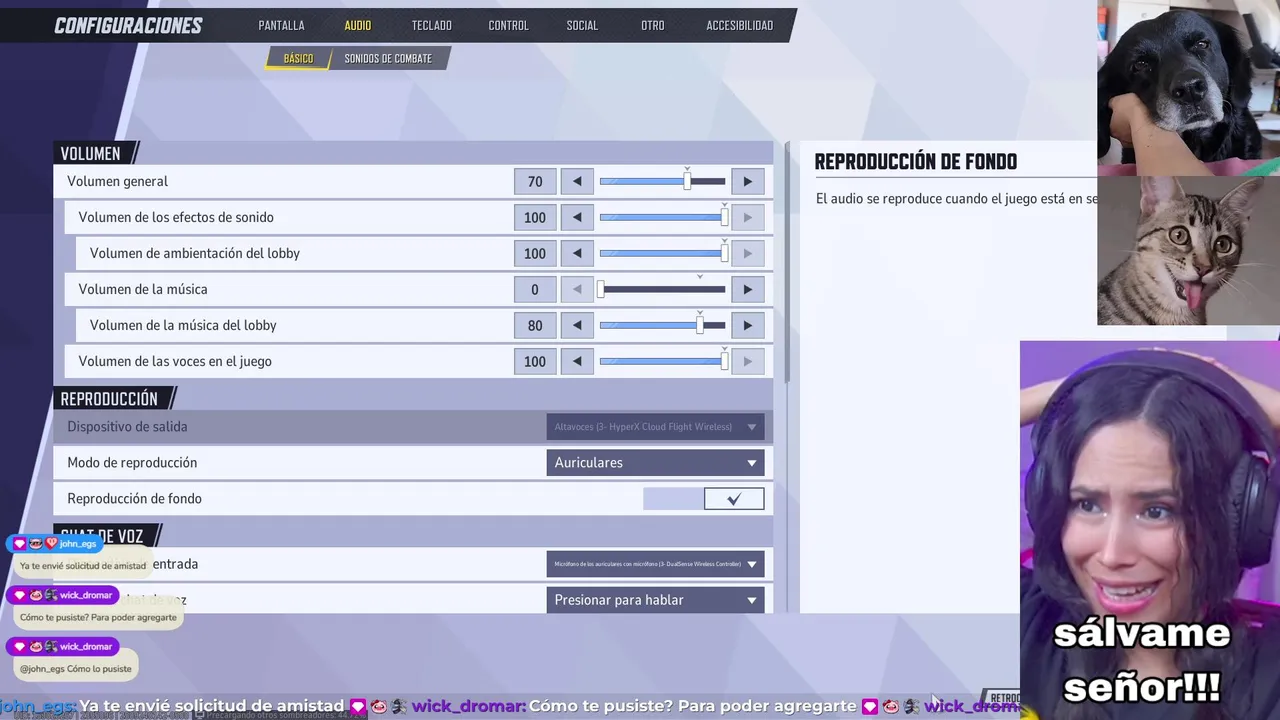The height and width of the screenshot is (720, 1280).
Task: Adjust Volumen de las voces en el juego slider
Action: (662, 361)
